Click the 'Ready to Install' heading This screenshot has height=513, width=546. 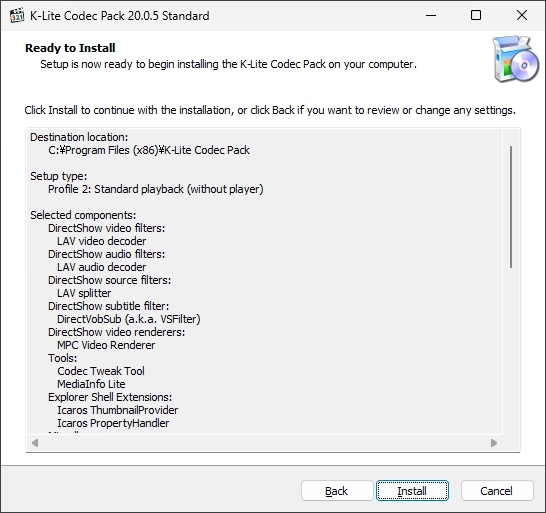coord(70,48)
